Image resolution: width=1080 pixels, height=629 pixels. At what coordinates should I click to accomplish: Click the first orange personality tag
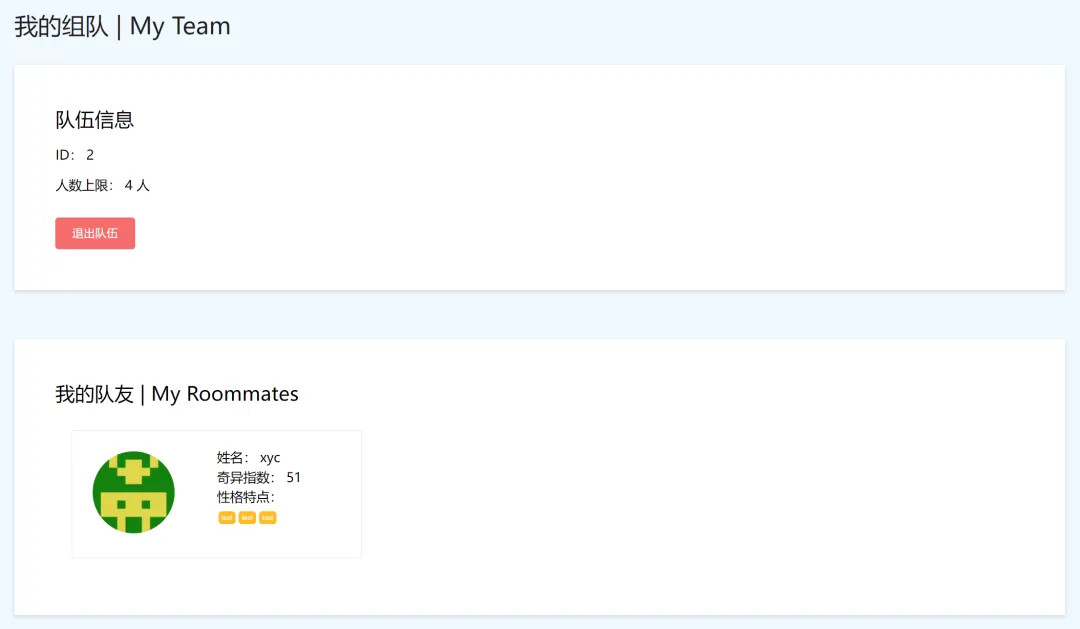point(227,517)
